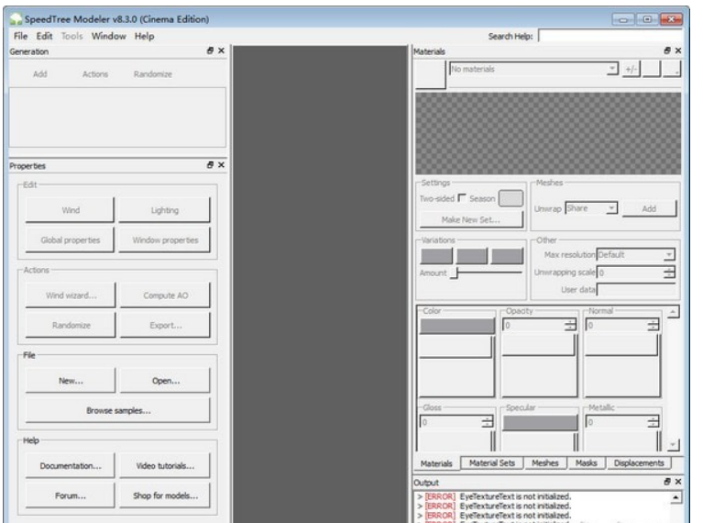703x523 pixels.
Task: Open Global properties
Action: [x=70, y=240]
